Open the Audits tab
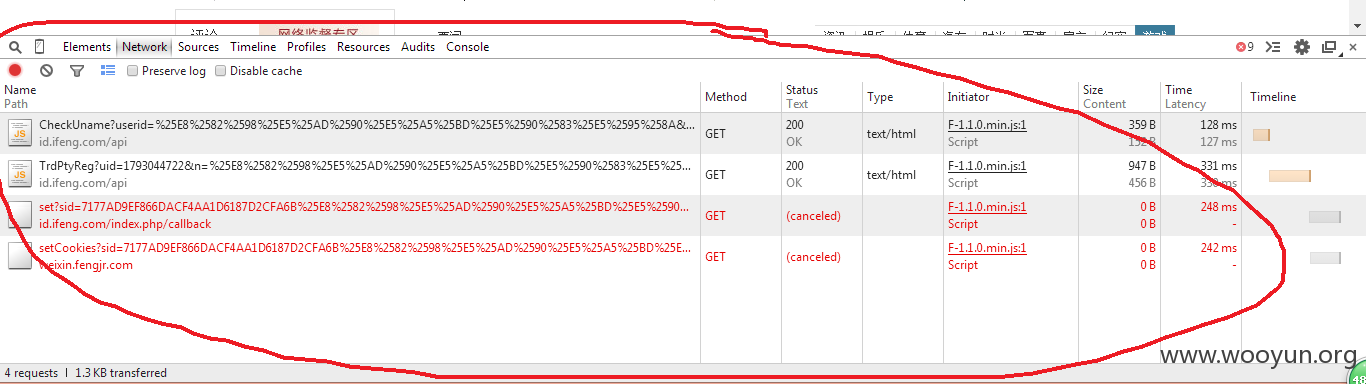 (418, 47)
